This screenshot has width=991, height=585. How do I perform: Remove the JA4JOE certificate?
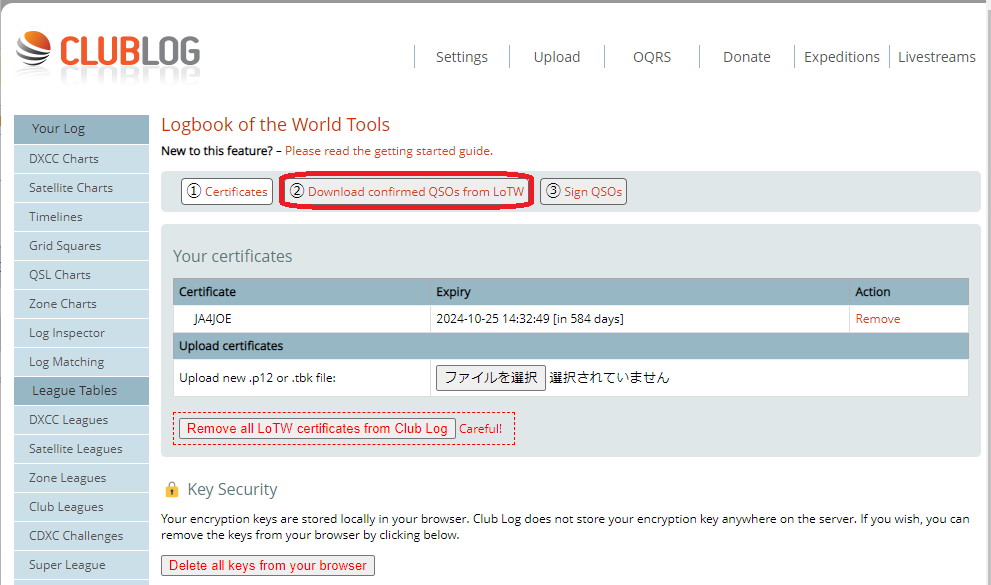[x=877, y=319]
